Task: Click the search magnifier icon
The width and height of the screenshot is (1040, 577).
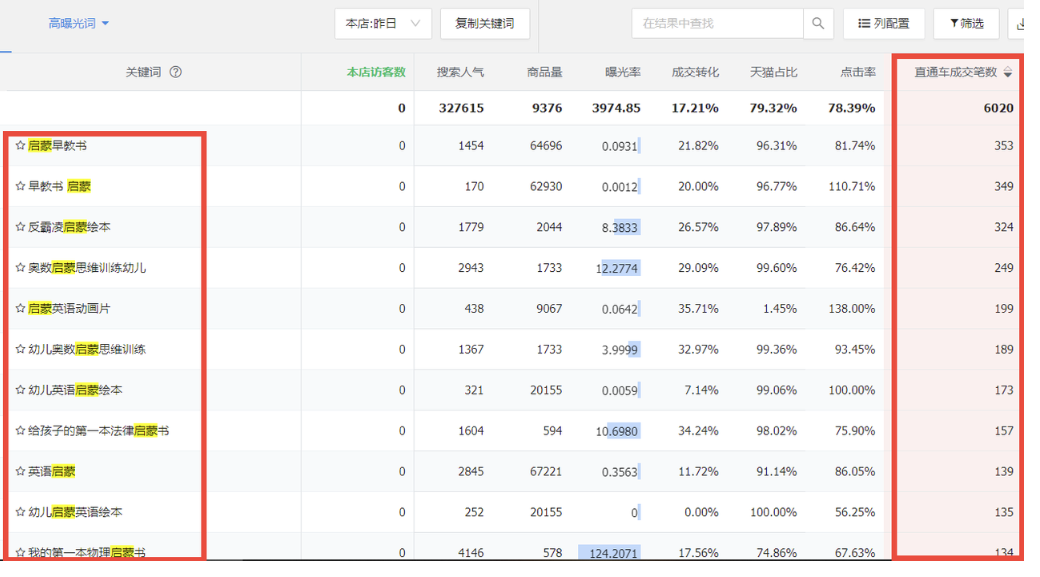Action: click(x=818, y=23)
